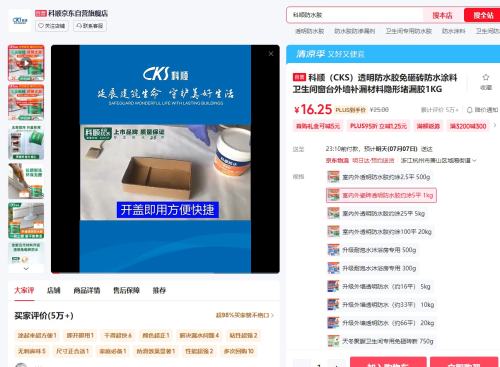Expand thumbnail list down chevron
500x367 pixels.
pyautogui.click(x=26, y=269)
